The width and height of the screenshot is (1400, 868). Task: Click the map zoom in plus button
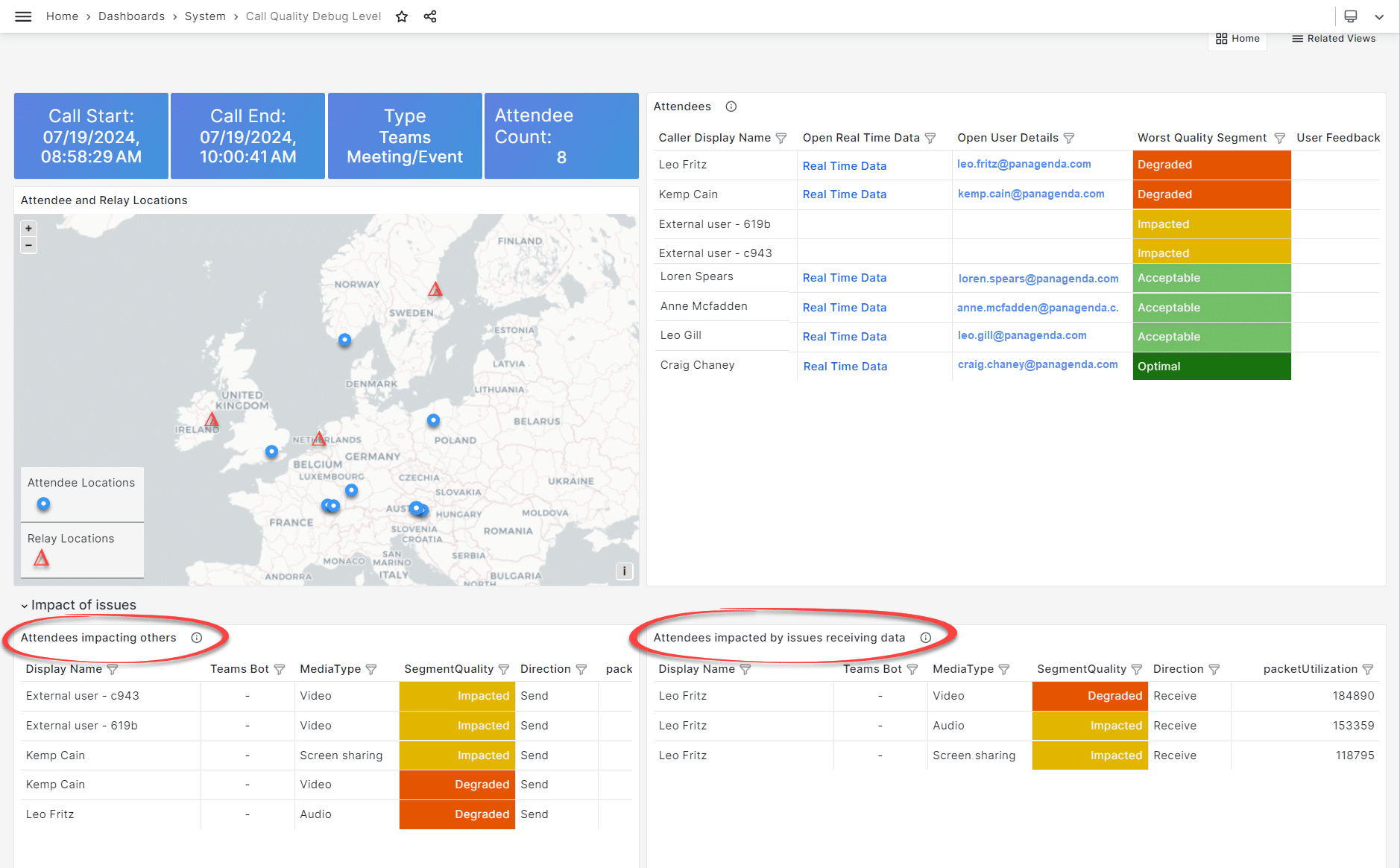tap(28, 229)
